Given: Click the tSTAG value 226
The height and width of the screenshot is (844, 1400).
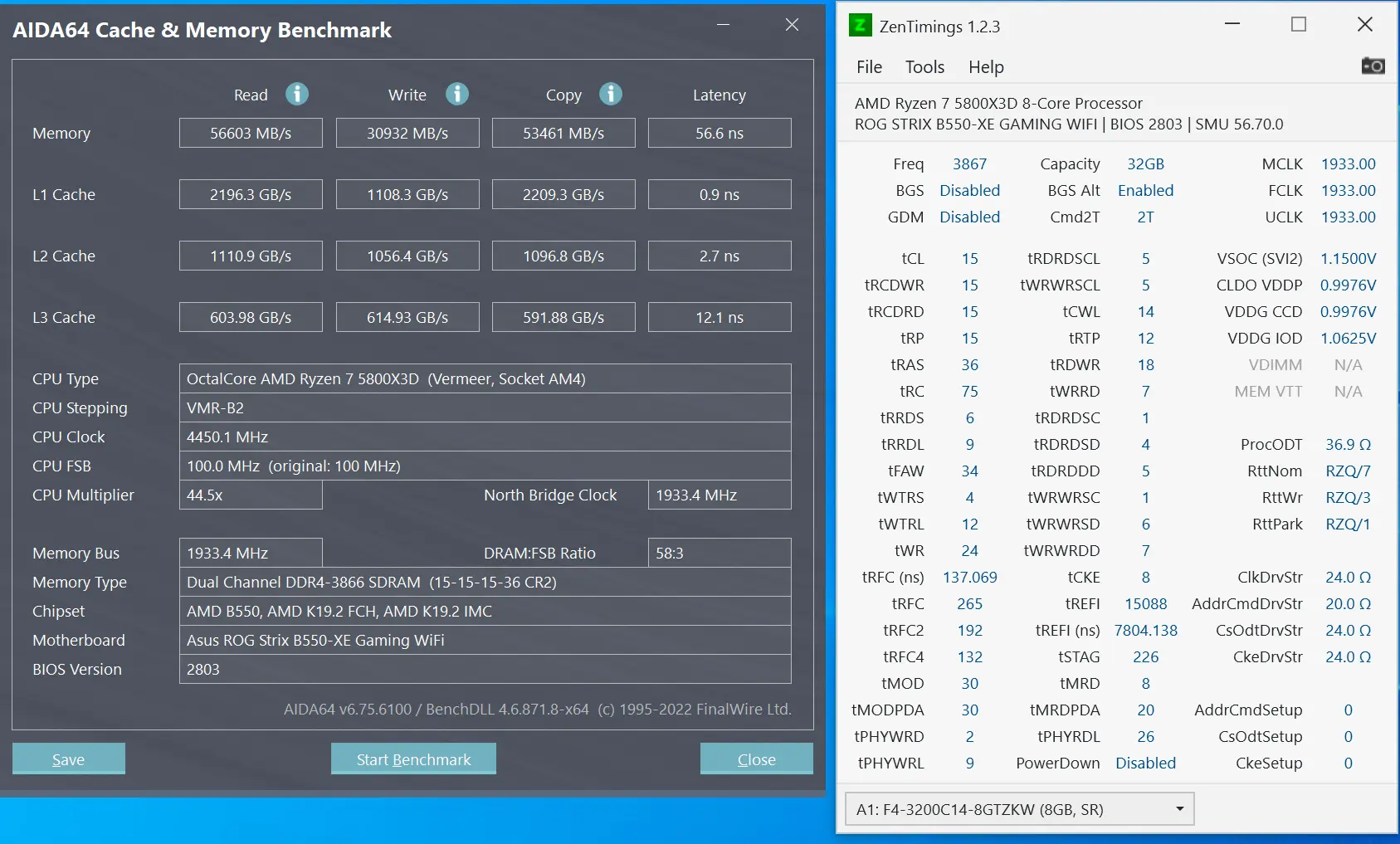Looking at the screenshot, I should tap(1145, 657).
